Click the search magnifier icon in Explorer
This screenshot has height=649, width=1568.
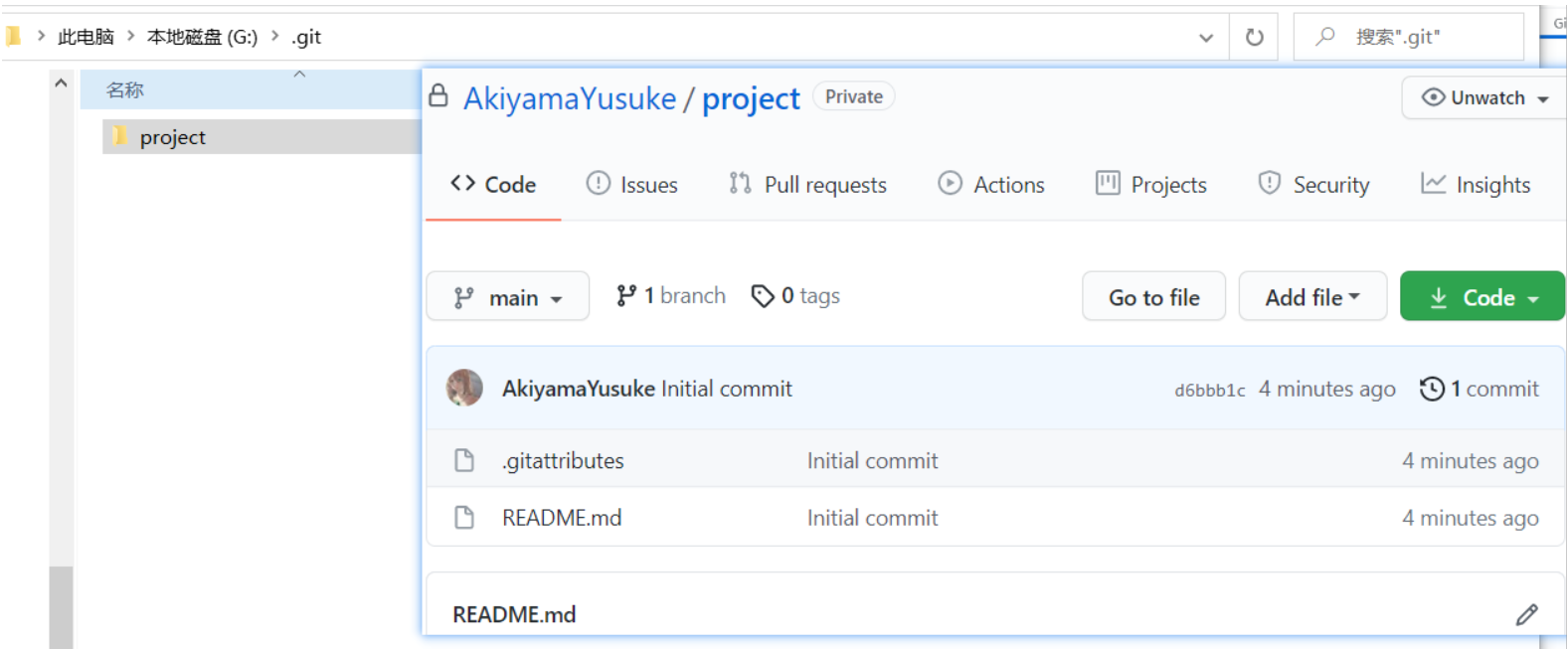pyautogui.click(x=1325, y=37)
